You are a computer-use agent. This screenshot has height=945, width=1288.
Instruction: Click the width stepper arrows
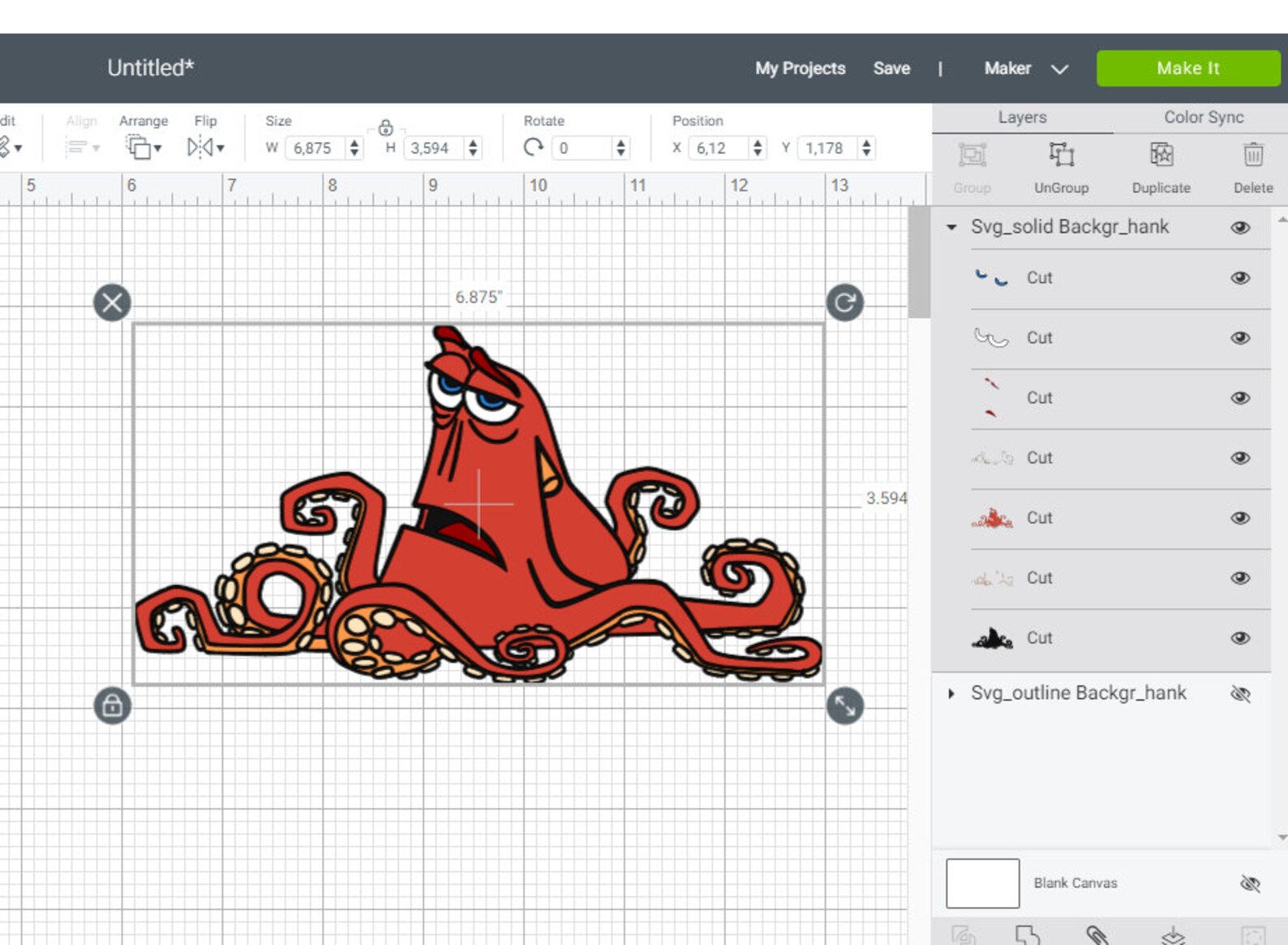click(354, 148)
